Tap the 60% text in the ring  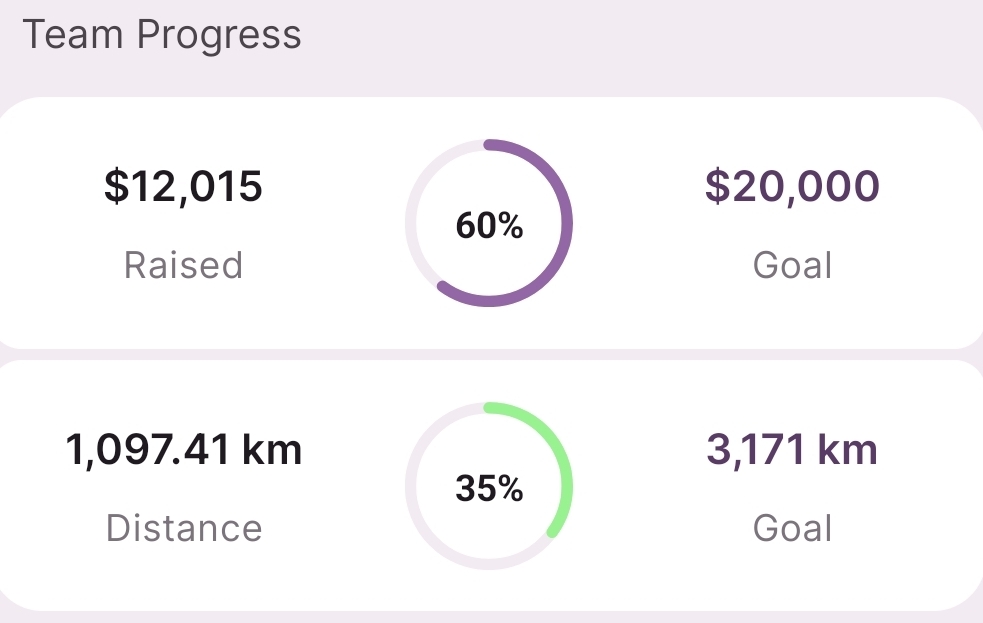(x=489, y=226)
